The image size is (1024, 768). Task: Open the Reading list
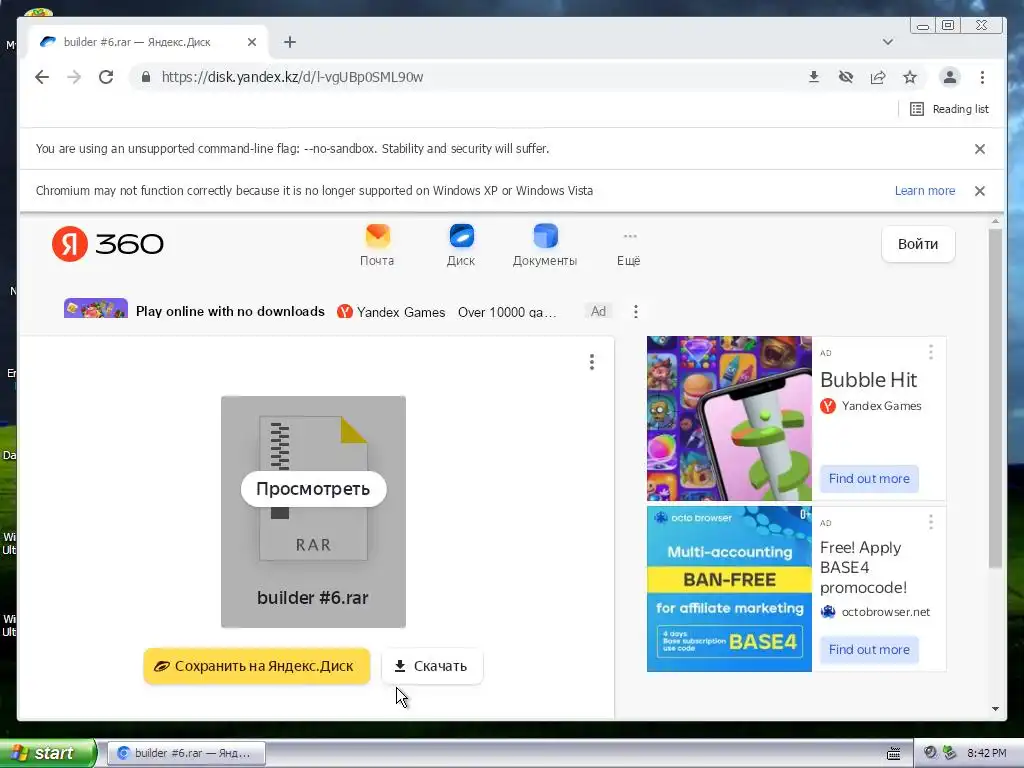pyautogui.click(x=950, y=109)
